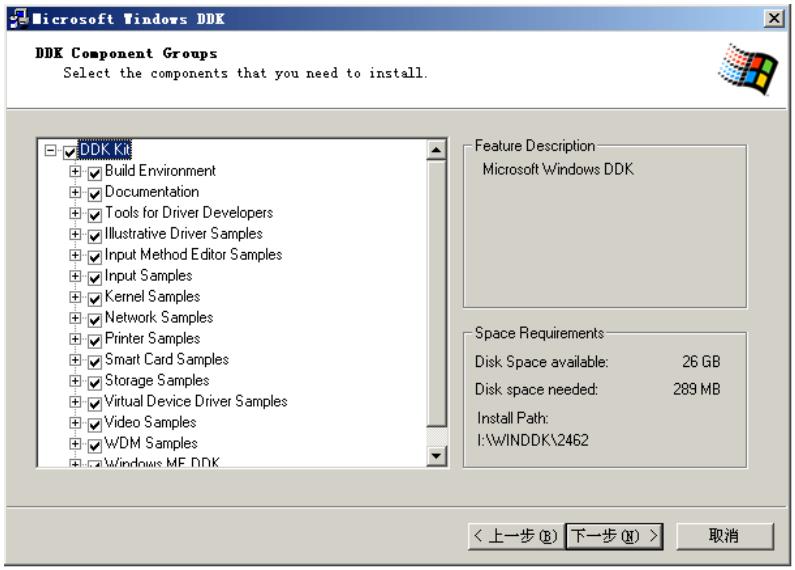
Task: Cancel setup with the 取消 button
Action: 725,536
